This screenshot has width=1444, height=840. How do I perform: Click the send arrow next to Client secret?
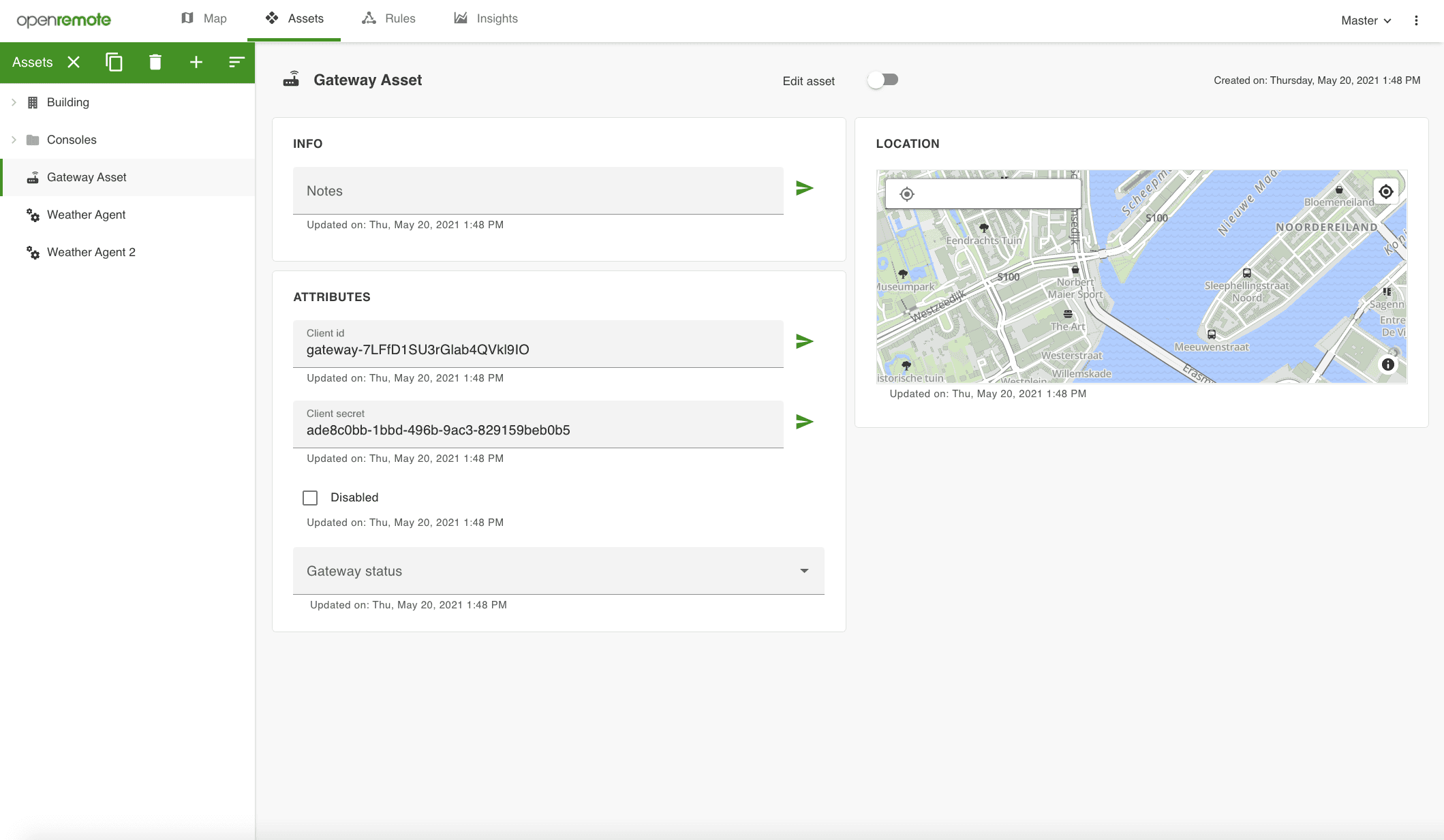(x=804, y=422)
